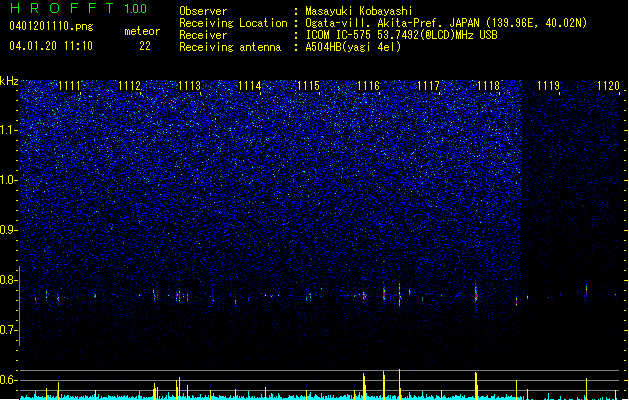Image resolution: width=629 pixels, height=400 pixels.
Task: Click the tallest yellow power spike near 1117
Action: pos(400,384)
